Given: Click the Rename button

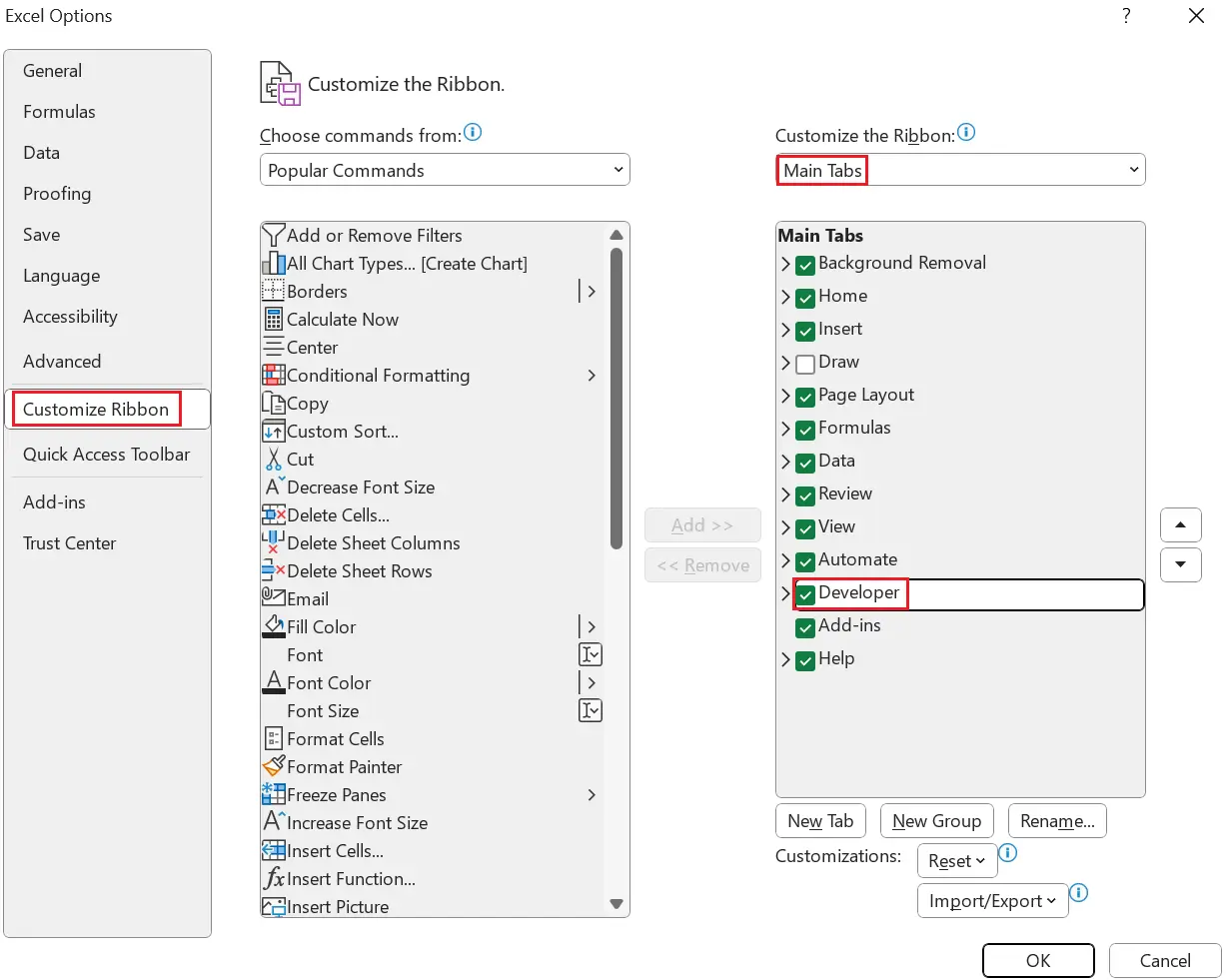Looking at the screenshot, I should pos(1057,821).
